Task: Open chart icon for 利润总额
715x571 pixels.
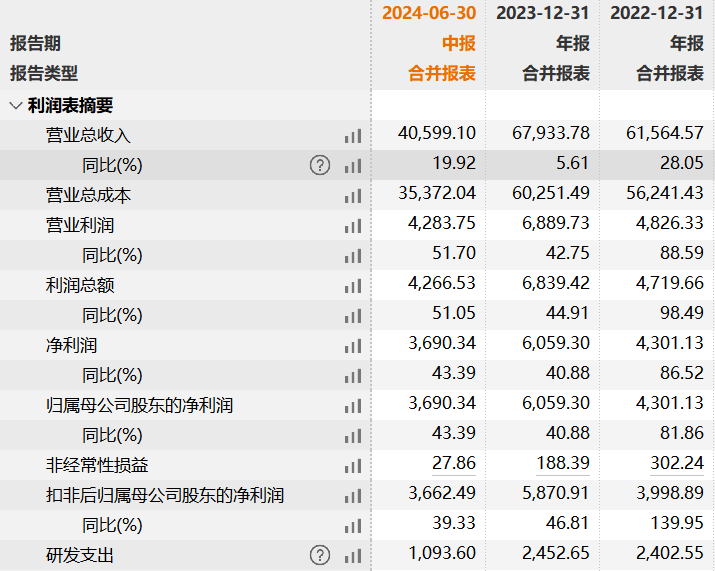Action: coord(353,286)
